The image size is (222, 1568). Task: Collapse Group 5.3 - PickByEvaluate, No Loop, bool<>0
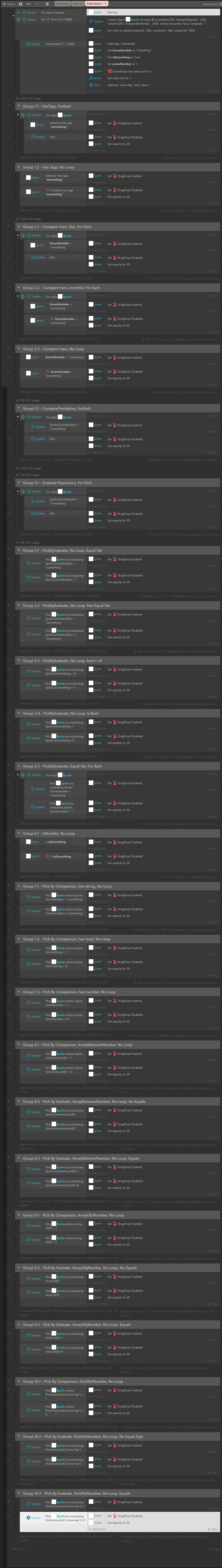[19, 660]
